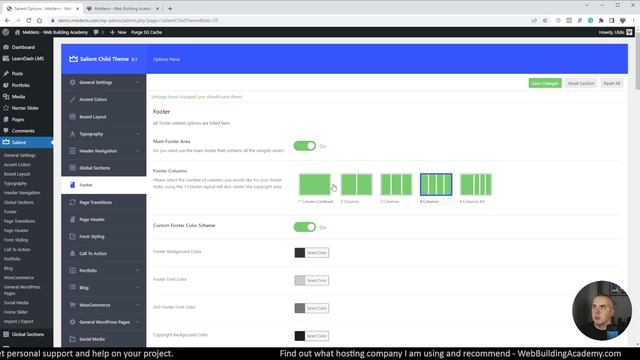The width and height of the screenshot is (640, 360).
Task: Click the Media sidebar icon
Action: coord(6,97)
